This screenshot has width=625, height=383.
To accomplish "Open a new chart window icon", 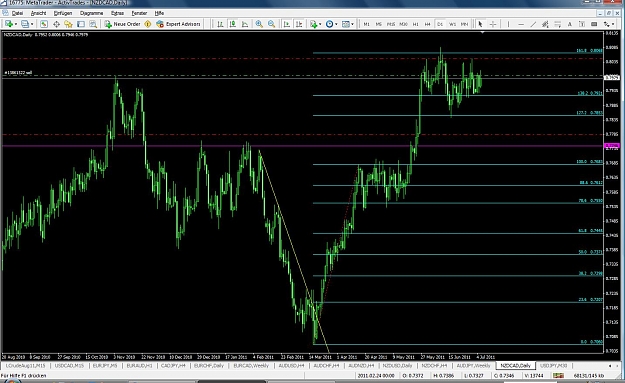I will [8, 24].
